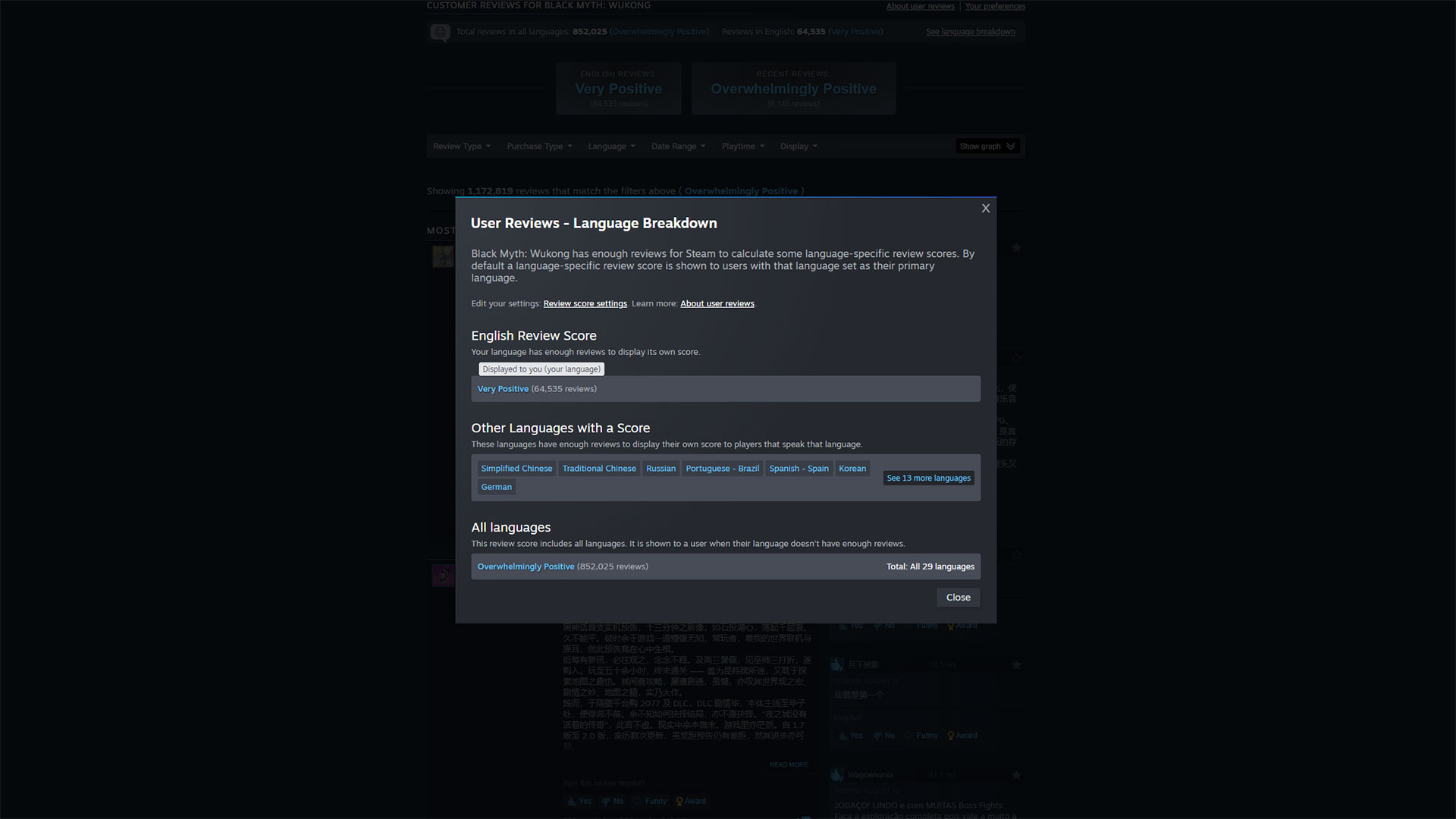The height and width of the screenshot is (819, 1456).
Task: Click the See language breakdown link
Action: pyautogui.click(x=970, y=32)
